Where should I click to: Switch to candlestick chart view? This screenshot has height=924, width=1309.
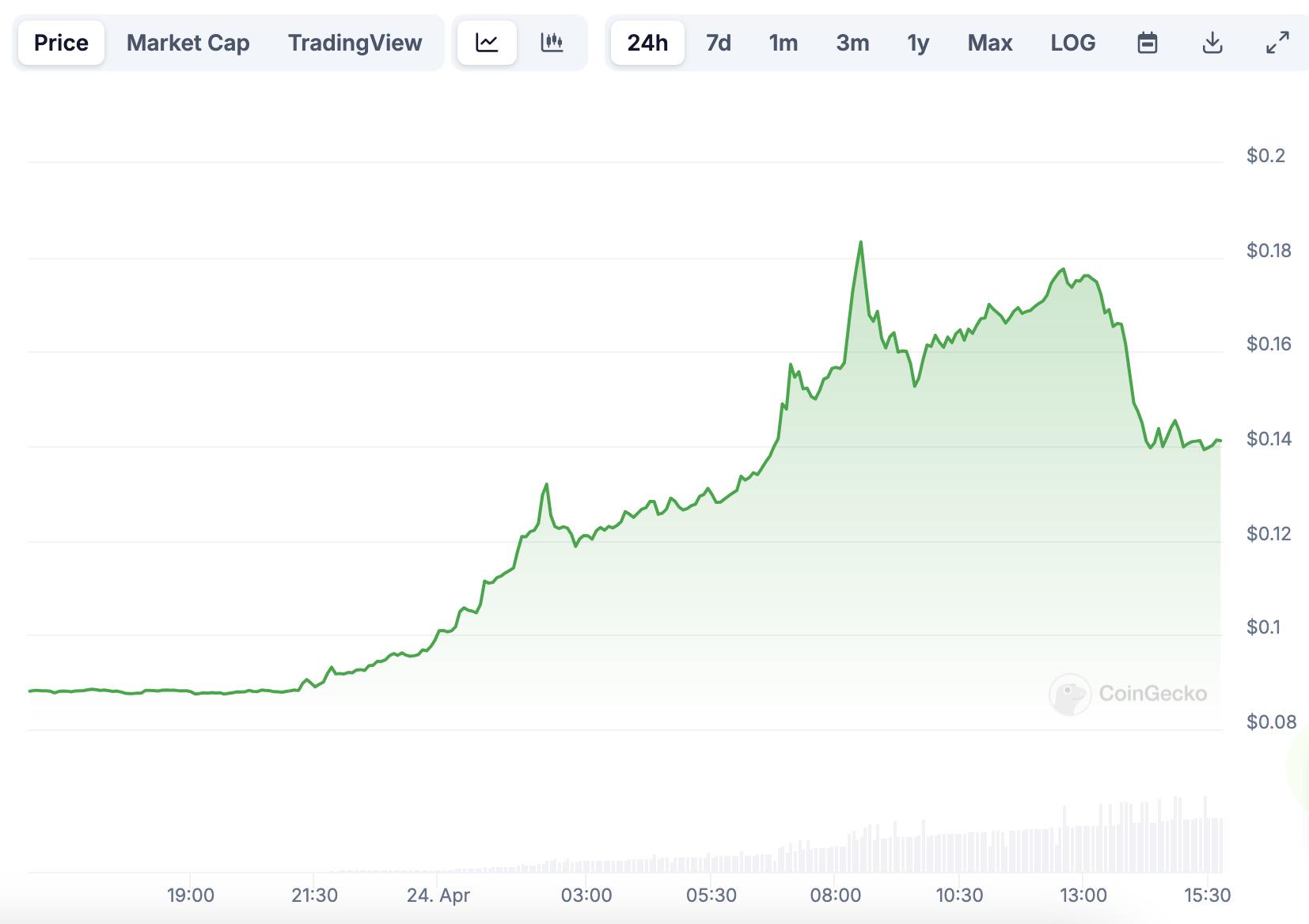[x=552, y=43]
